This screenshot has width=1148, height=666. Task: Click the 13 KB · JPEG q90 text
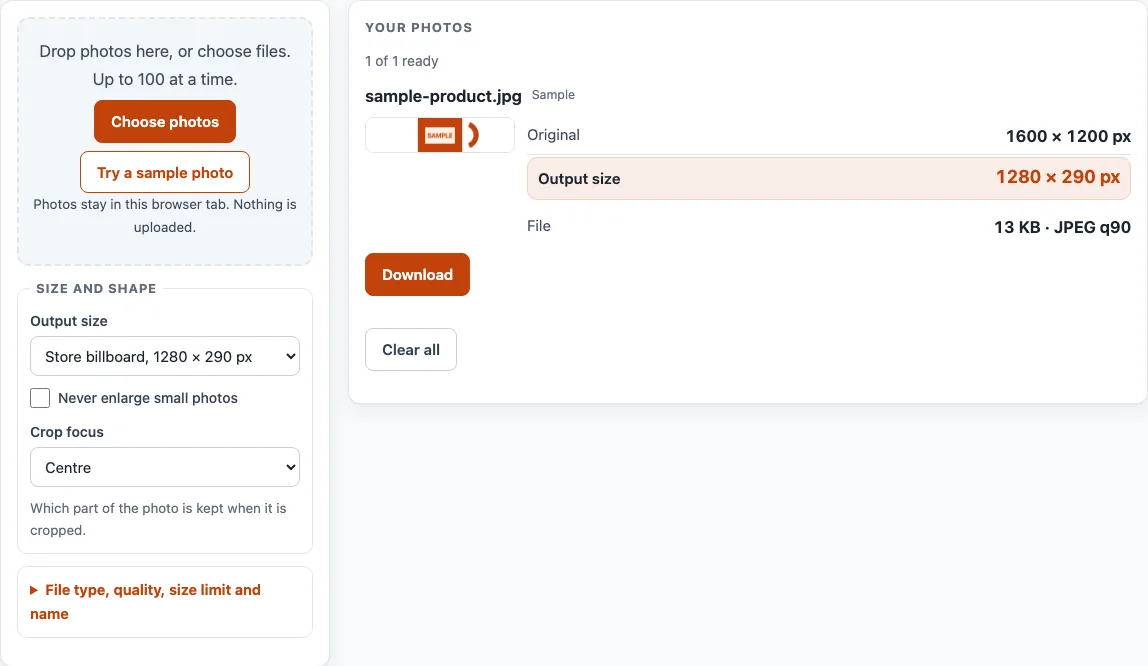click(1062, 227)
